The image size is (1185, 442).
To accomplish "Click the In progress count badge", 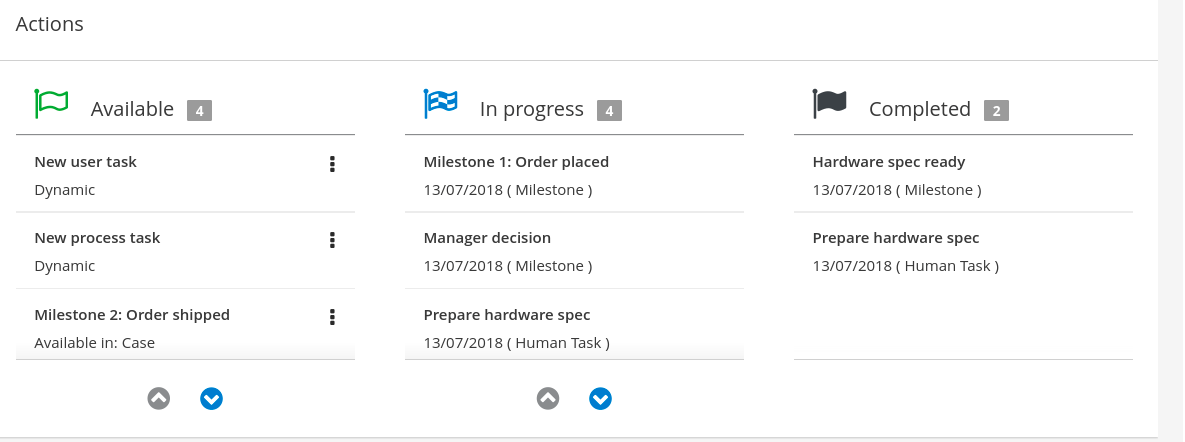I will pyautogui.click(x=609, y=110).
